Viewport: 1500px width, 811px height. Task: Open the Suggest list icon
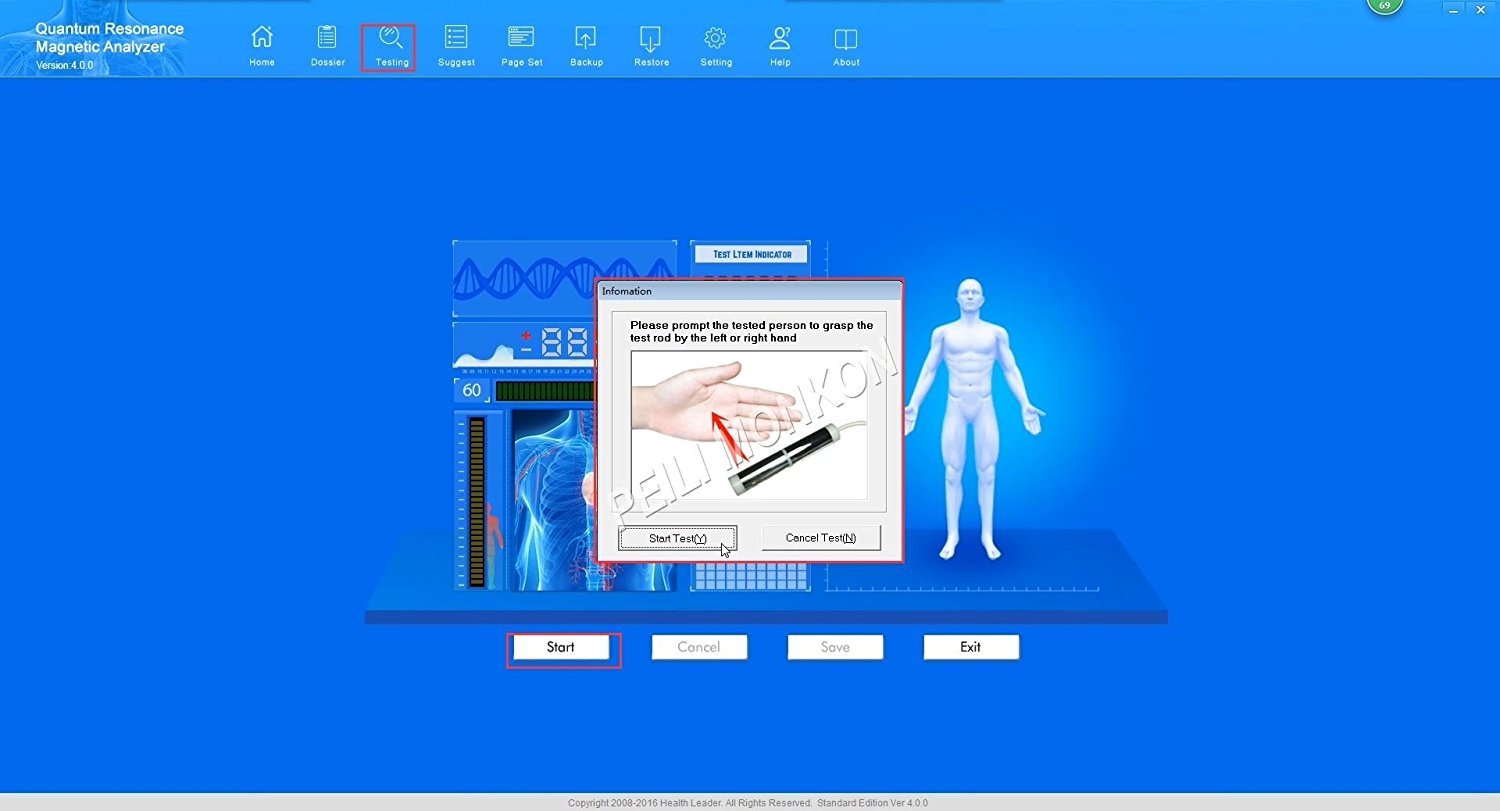[x=456, y=38]
